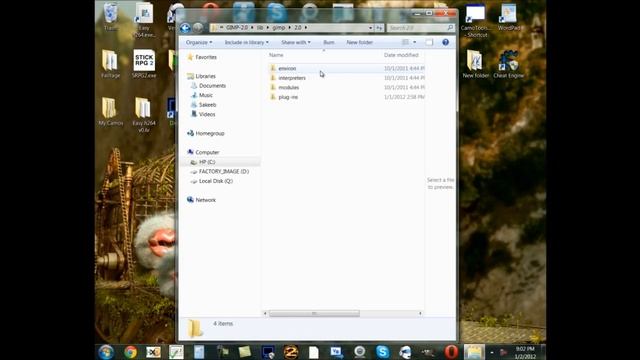Click the search magnifier icon
Image resolution: width=640 pixels, height=360 pixels.
(x=450, y=28)
